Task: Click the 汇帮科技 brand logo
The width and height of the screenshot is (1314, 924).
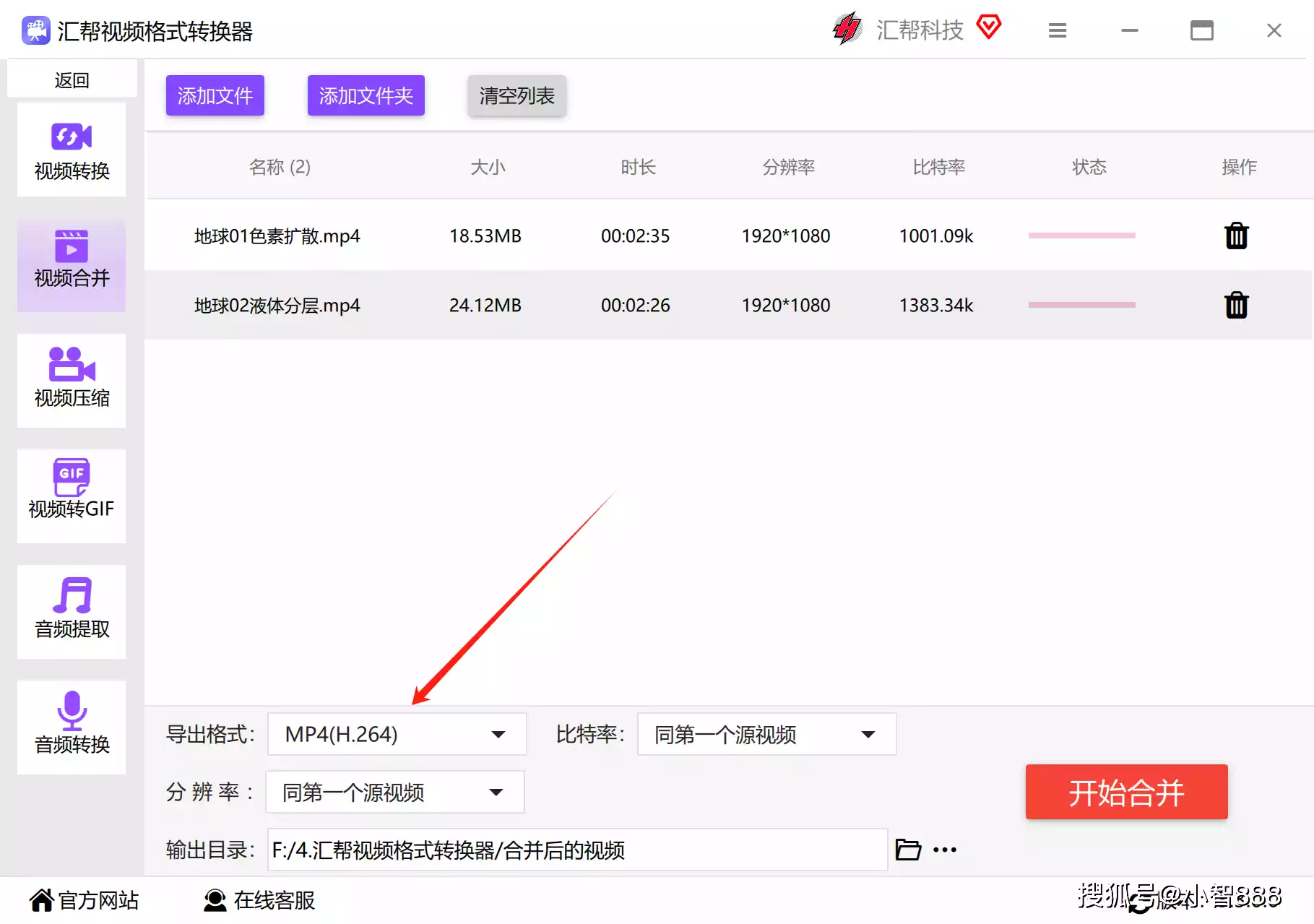Action: click(x=847, y=29)
